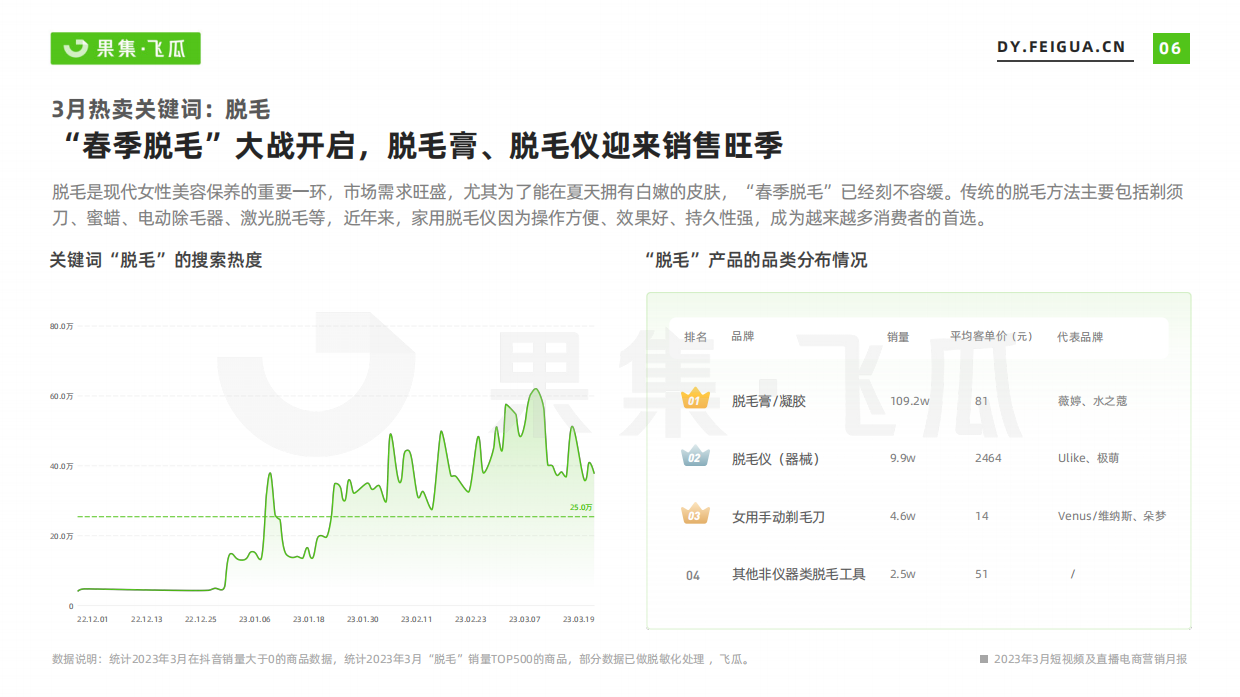Screen dimensions: 1240x697
Task: Click the 22.12.01 axis date label
Action: click(x=92, y=619)
